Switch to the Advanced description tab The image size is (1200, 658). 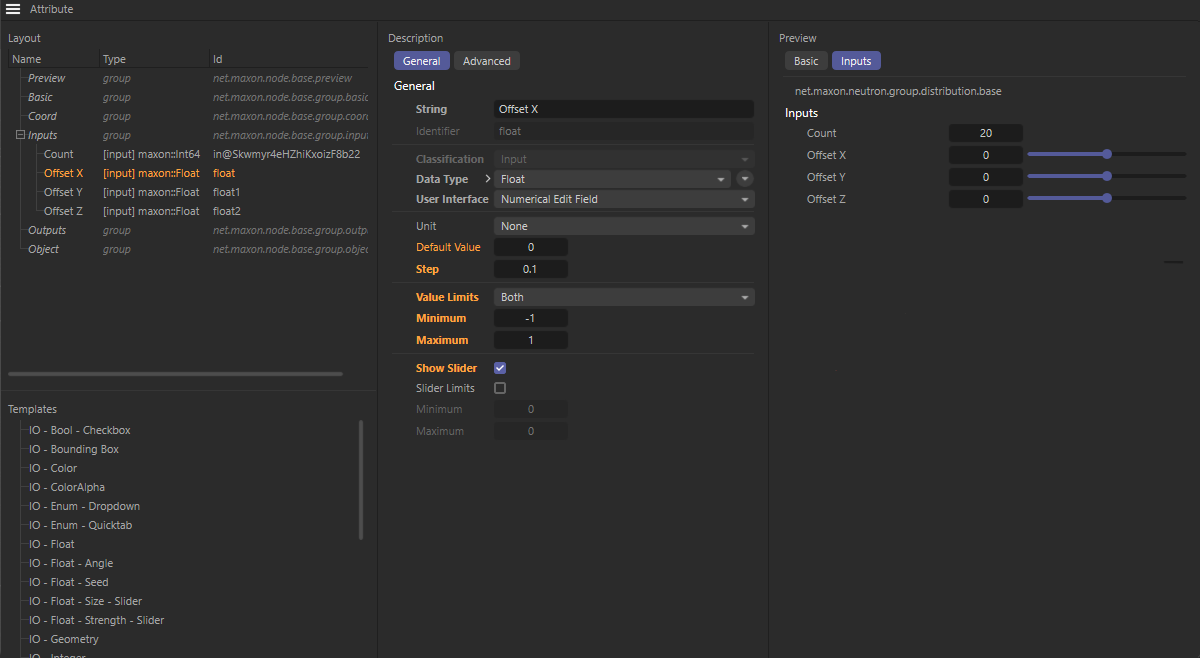click(487, 61)
